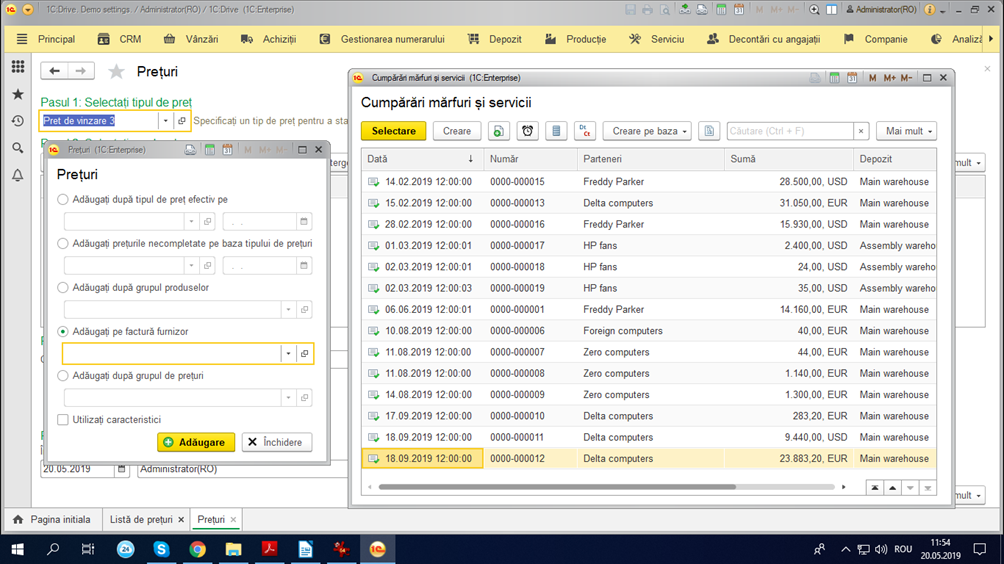Open the sections grid menu icon

(x=18, y=67)
